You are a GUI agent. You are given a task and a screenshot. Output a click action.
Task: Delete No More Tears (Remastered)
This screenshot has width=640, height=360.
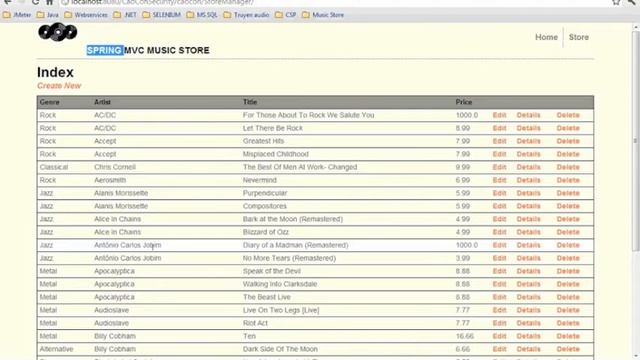pos(568,258)
